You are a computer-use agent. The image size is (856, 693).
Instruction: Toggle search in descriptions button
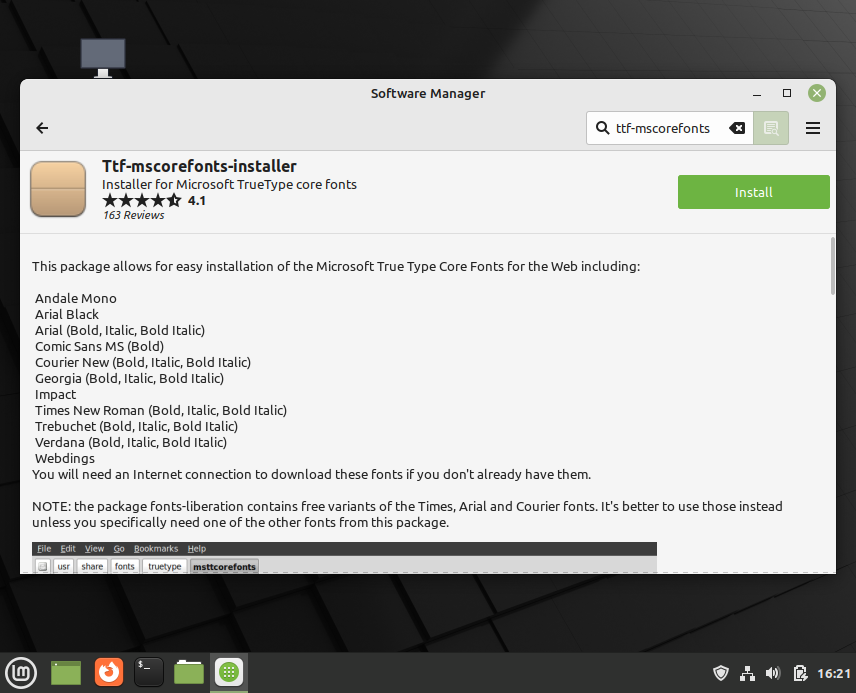point(771,128)
